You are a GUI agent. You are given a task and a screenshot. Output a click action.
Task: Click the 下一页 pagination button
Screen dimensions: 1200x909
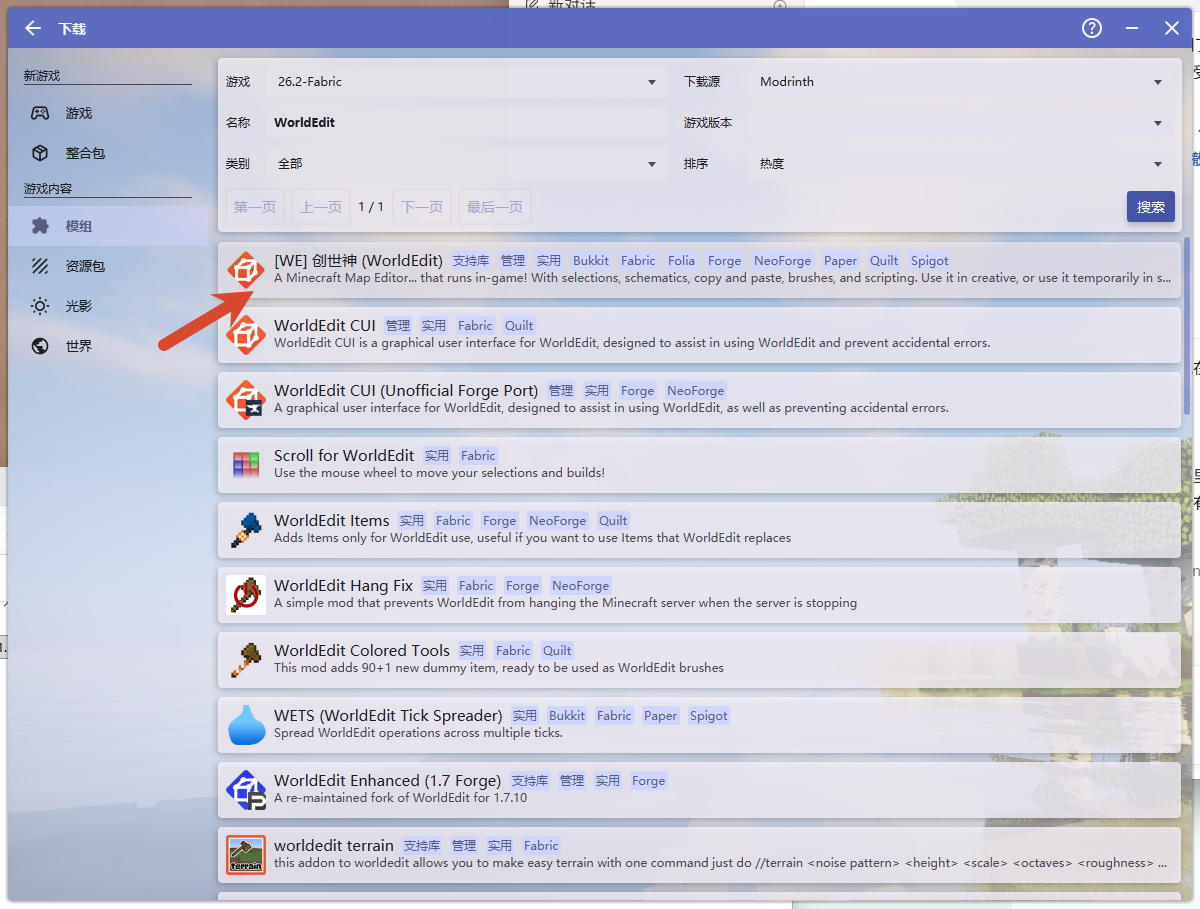tap(422, 207)
